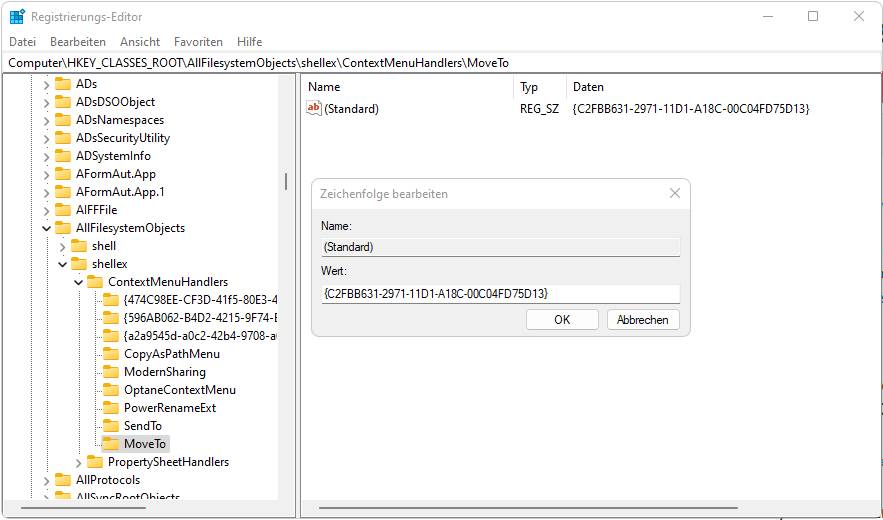
Task: Click the ContextMenuHandlers folder icon
Action: (95, 282)
